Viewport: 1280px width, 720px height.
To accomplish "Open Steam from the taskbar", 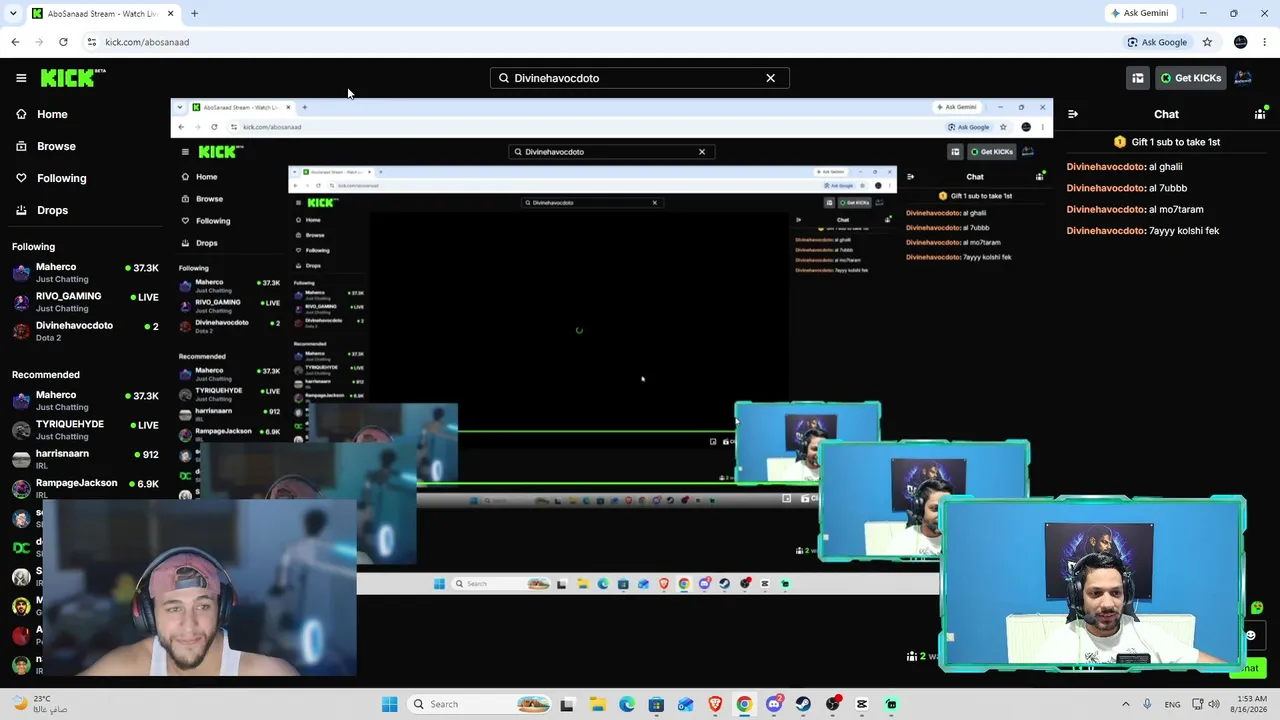I will click(803, 704).
